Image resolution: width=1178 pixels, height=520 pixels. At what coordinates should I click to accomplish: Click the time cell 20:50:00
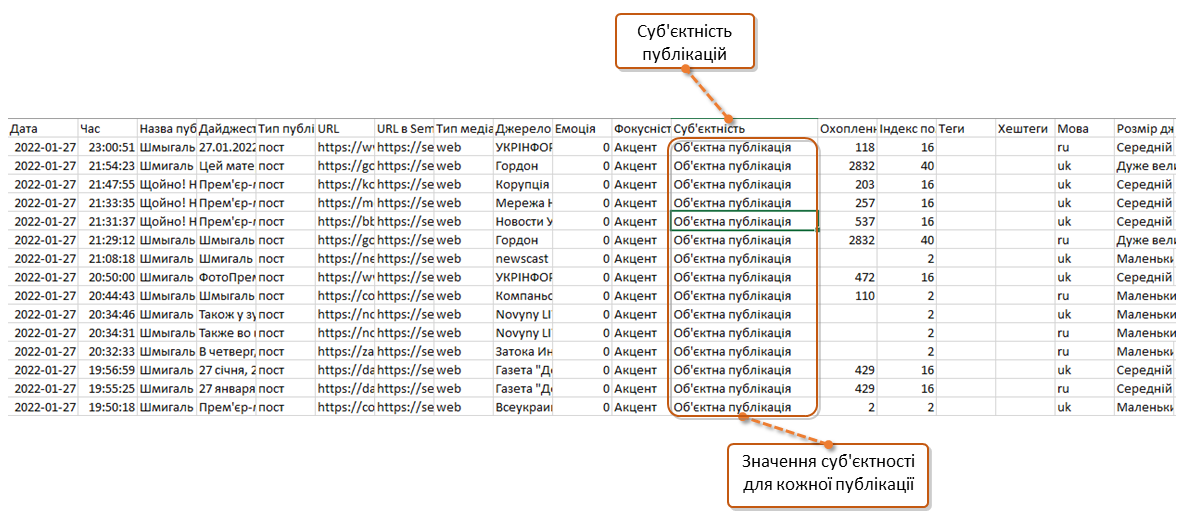click(x=107, y=277)
